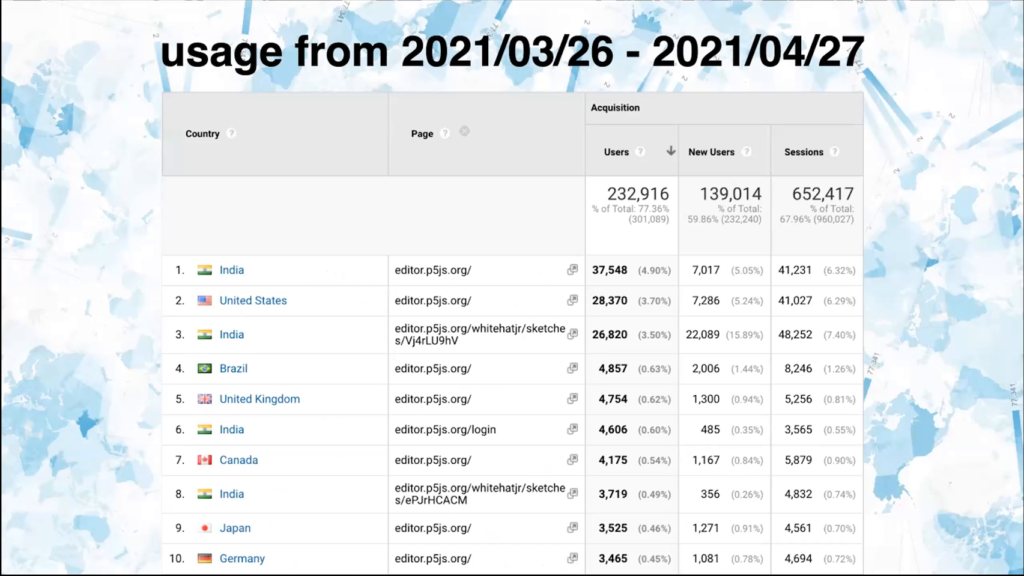Toggle the sort arrow on Users column
The height and width of the screenshot is (576, 1024).
point(671,151)
